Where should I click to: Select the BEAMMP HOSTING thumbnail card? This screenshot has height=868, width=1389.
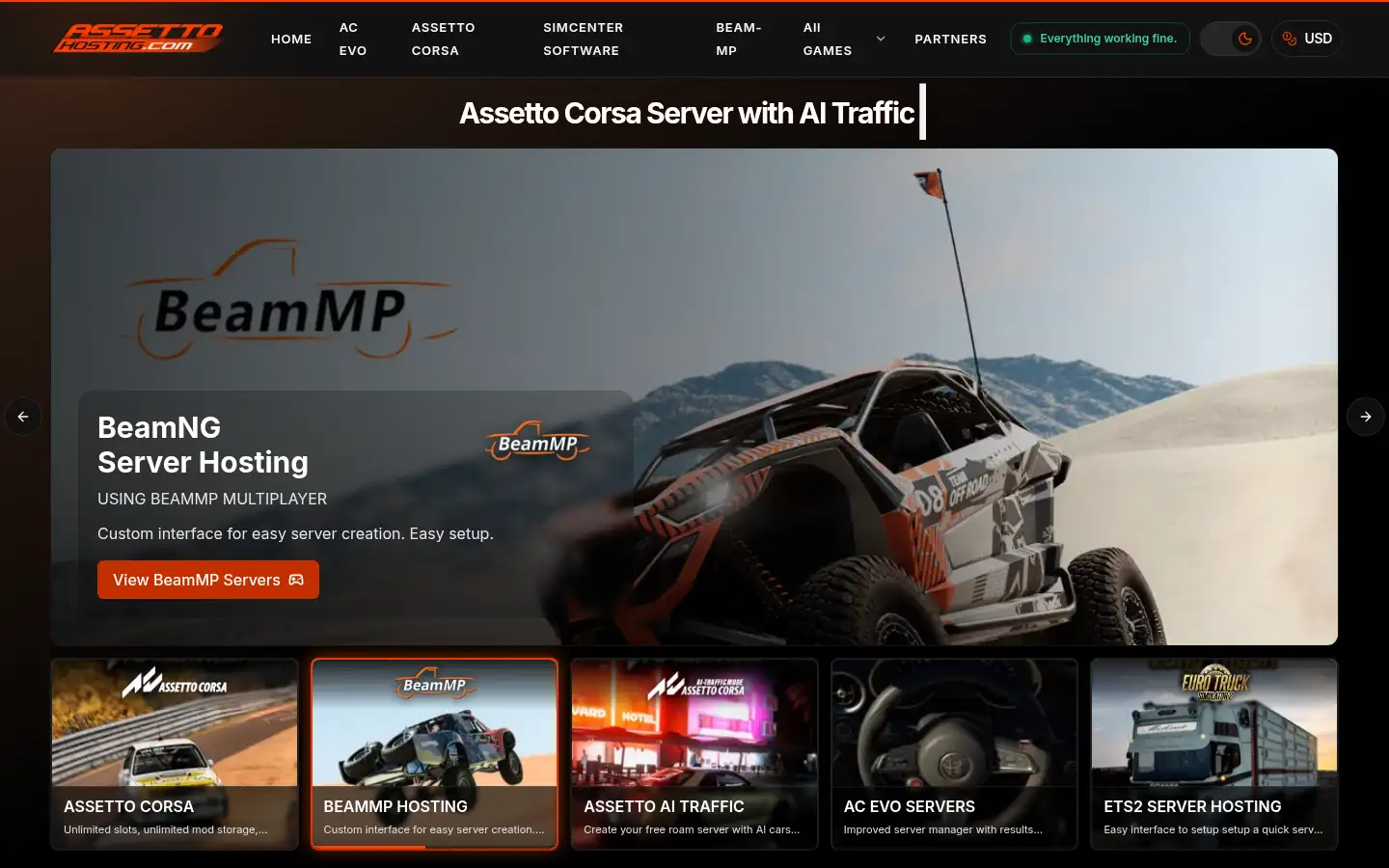click(434, 754)
